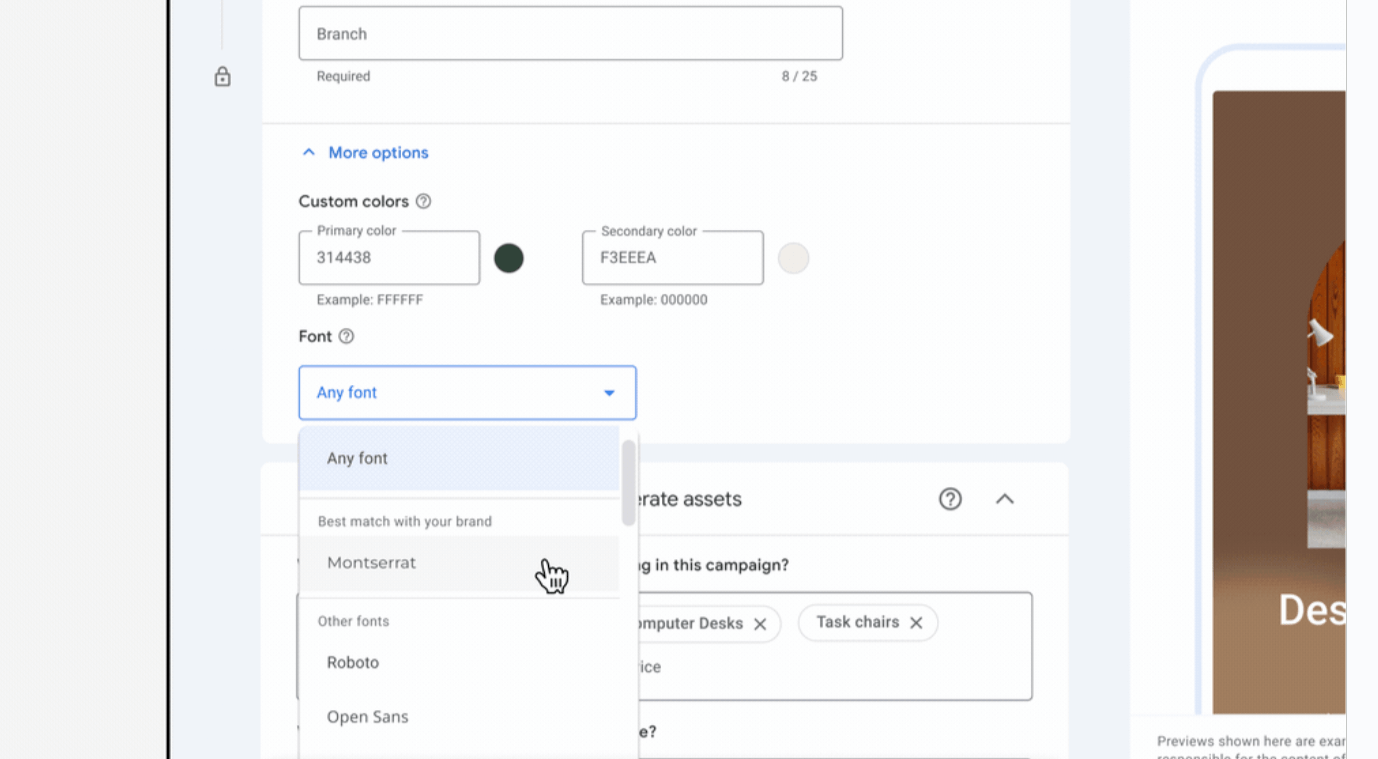Click the 'Other fonts' heading

pos(353,621)
